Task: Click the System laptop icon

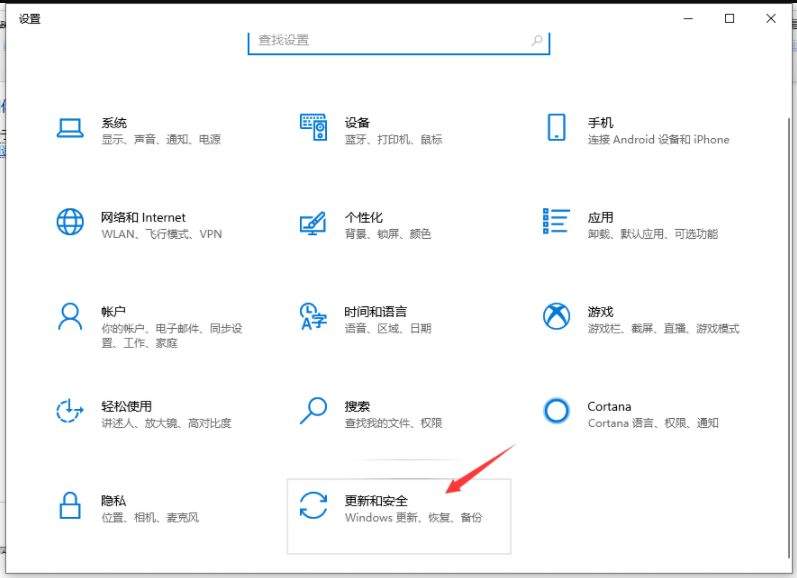Action: tap(70, 128)
